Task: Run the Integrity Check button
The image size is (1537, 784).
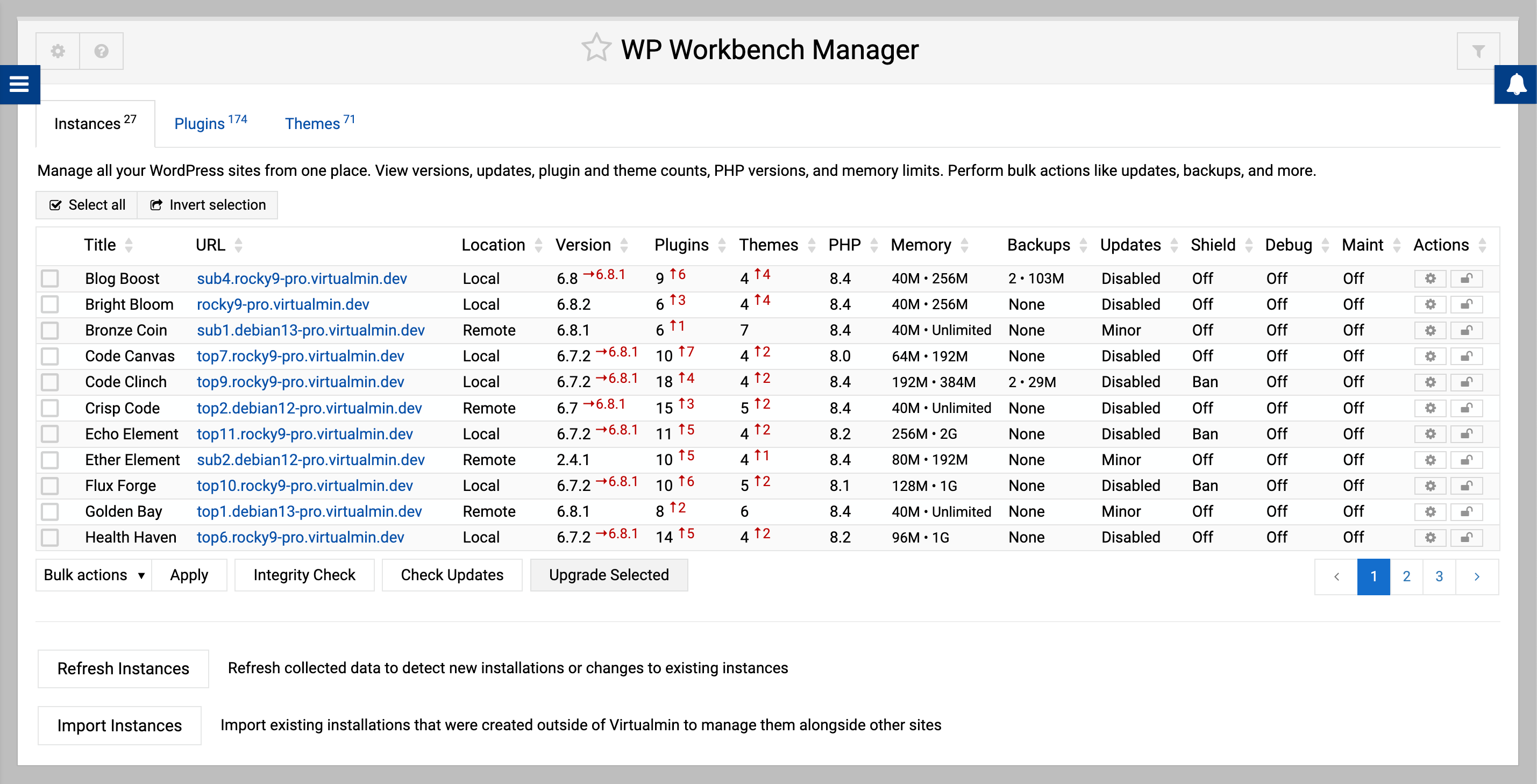Action: [x=304, y=575]
